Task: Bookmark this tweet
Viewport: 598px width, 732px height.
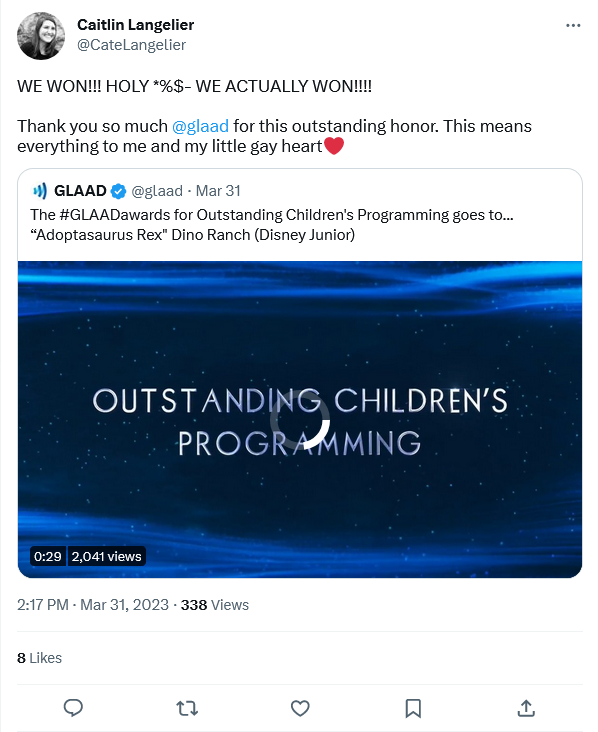Action: [x=413, y=708]
